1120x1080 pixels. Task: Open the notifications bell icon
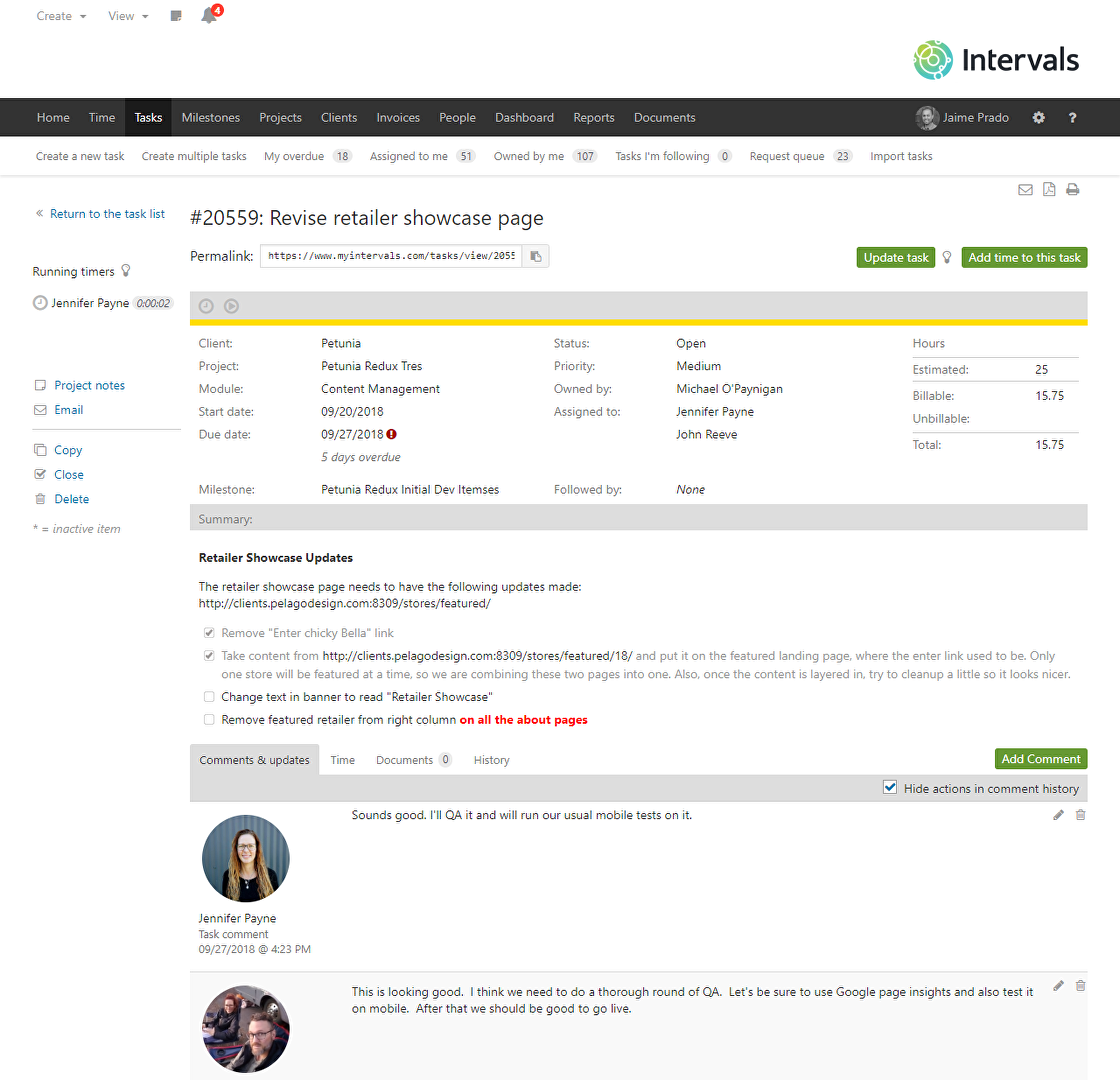pos(209,16)
